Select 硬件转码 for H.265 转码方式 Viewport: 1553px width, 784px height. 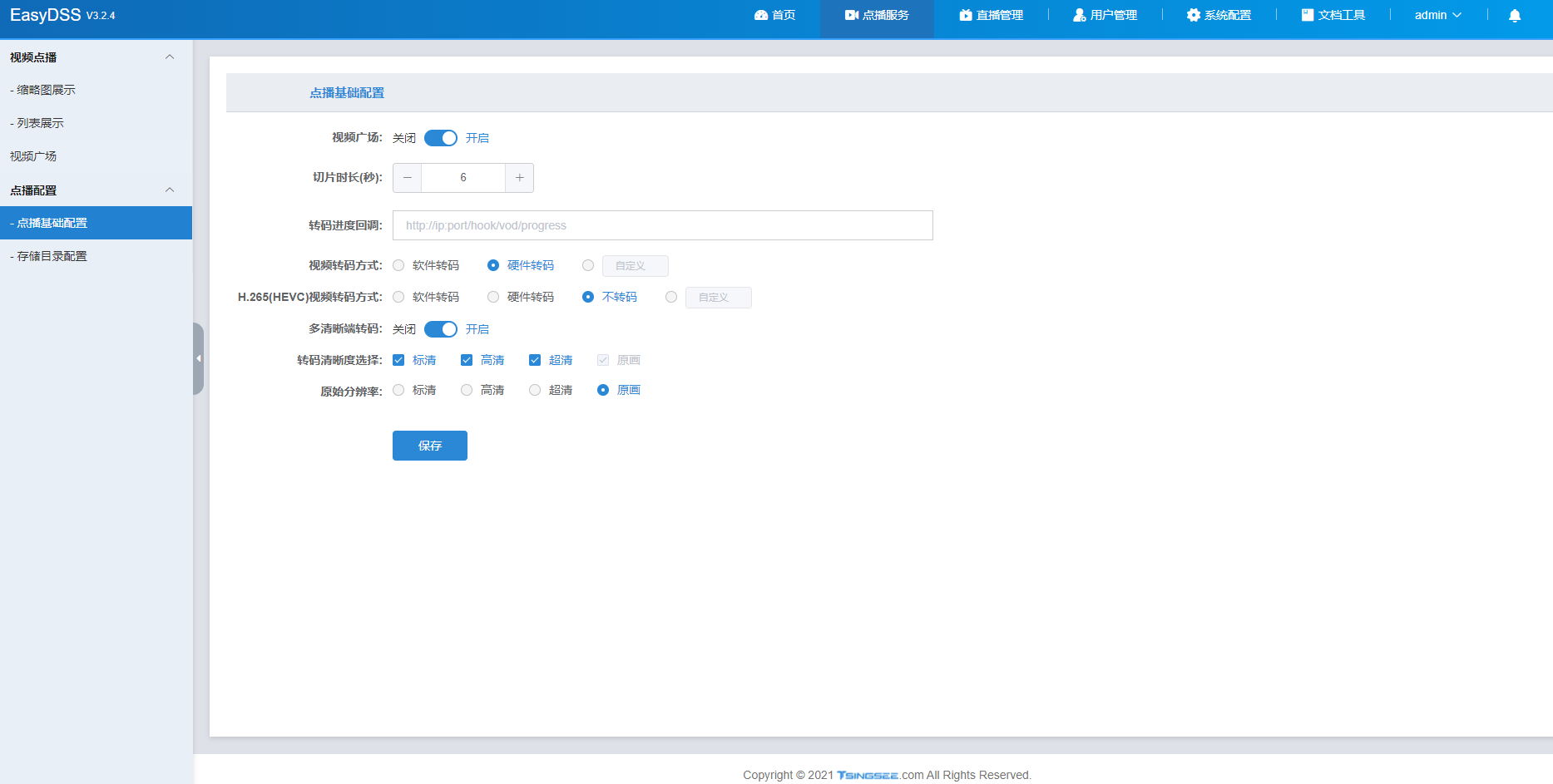click(x=493, y=297)
